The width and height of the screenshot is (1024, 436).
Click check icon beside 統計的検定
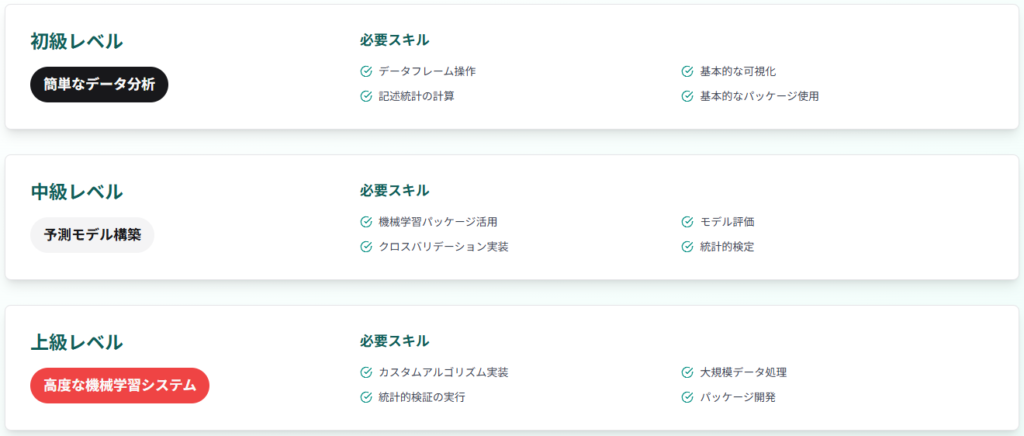pyautogui.click(x=687, y=247)
